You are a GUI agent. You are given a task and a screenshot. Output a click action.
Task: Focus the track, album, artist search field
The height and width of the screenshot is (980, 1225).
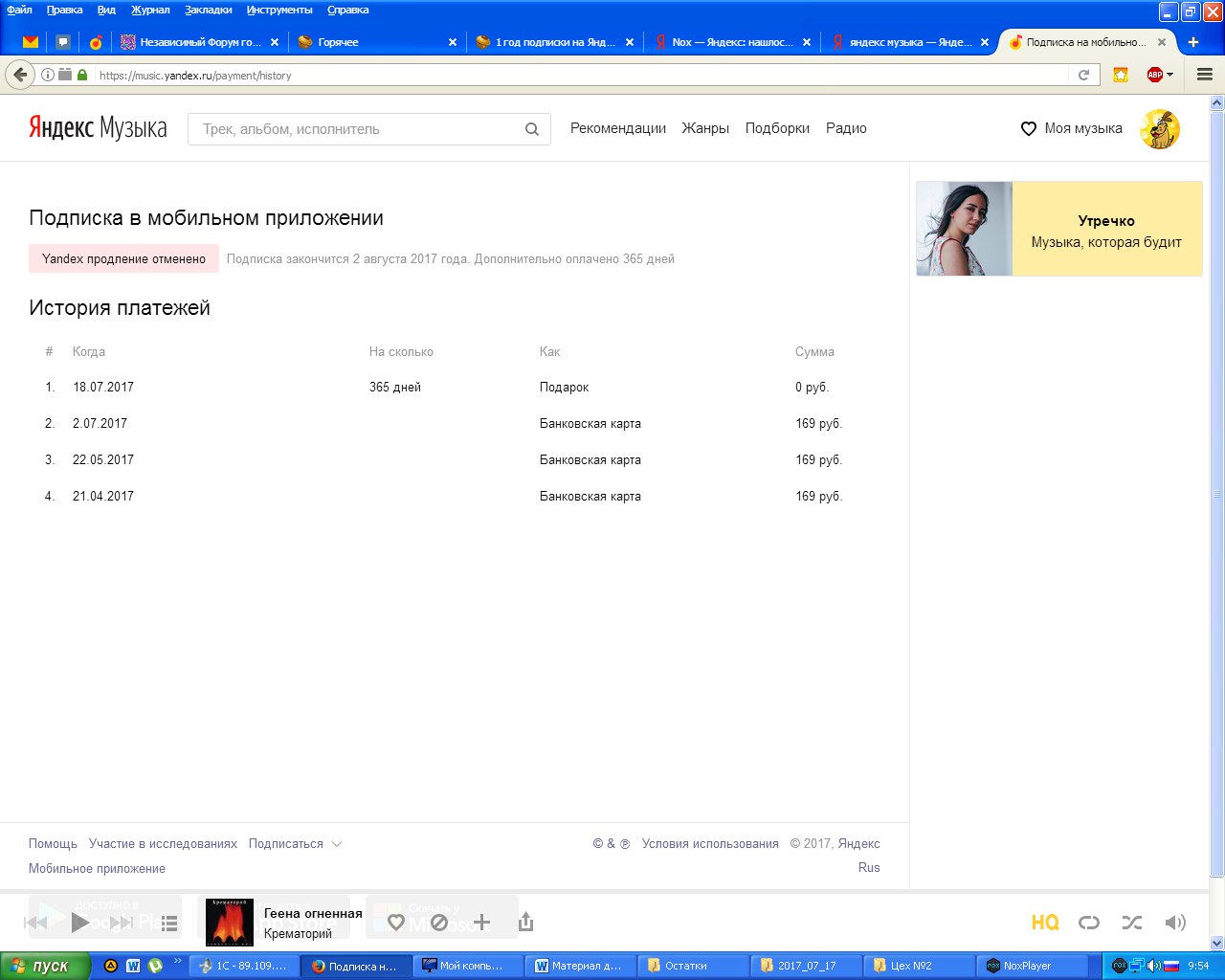click(x=368, y=129)
